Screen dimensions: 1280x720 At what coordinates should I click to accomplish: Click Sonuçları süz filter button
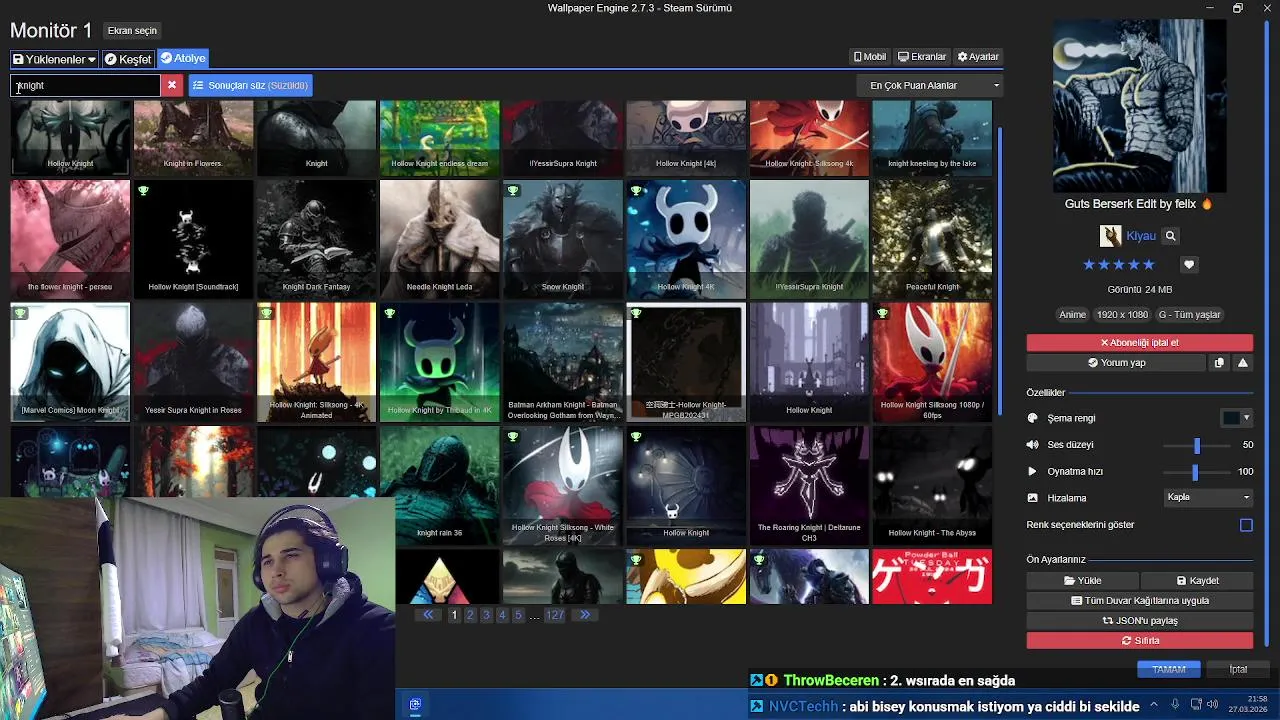250,85
